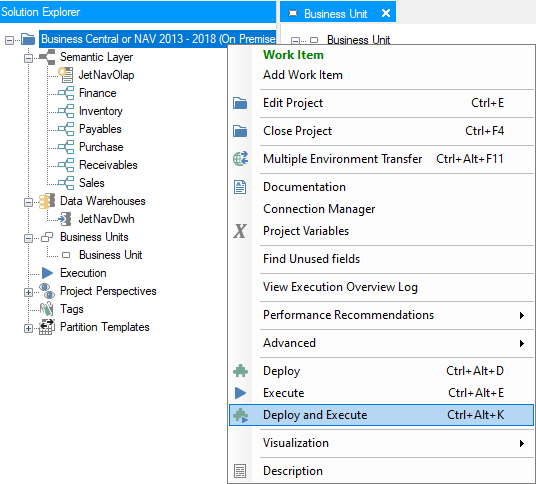Select the Receivables tree item
536x484 pixels.
[x=108, y=165]
